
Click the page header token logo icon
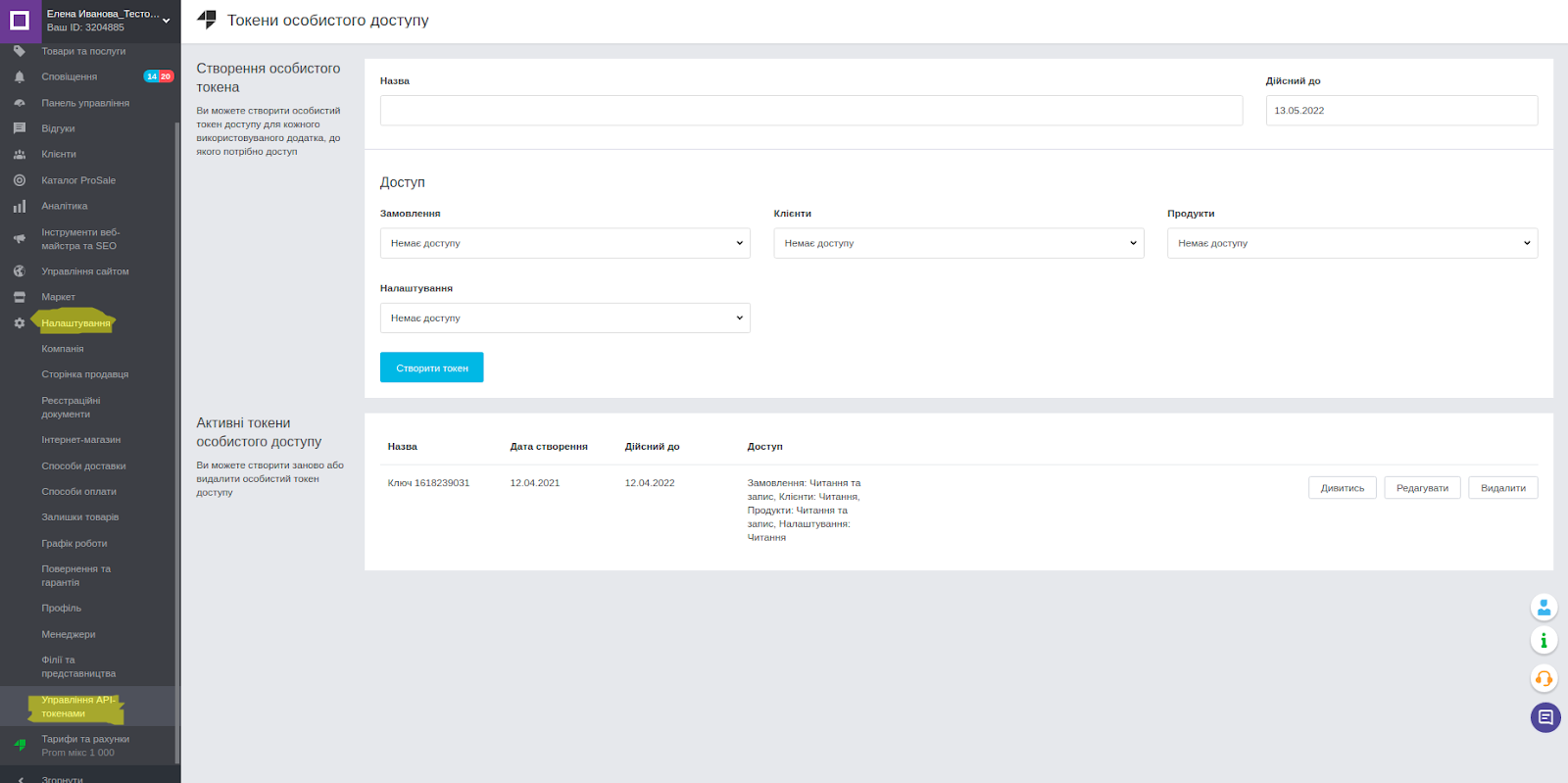pyautogui.click(x=207, y=20)
